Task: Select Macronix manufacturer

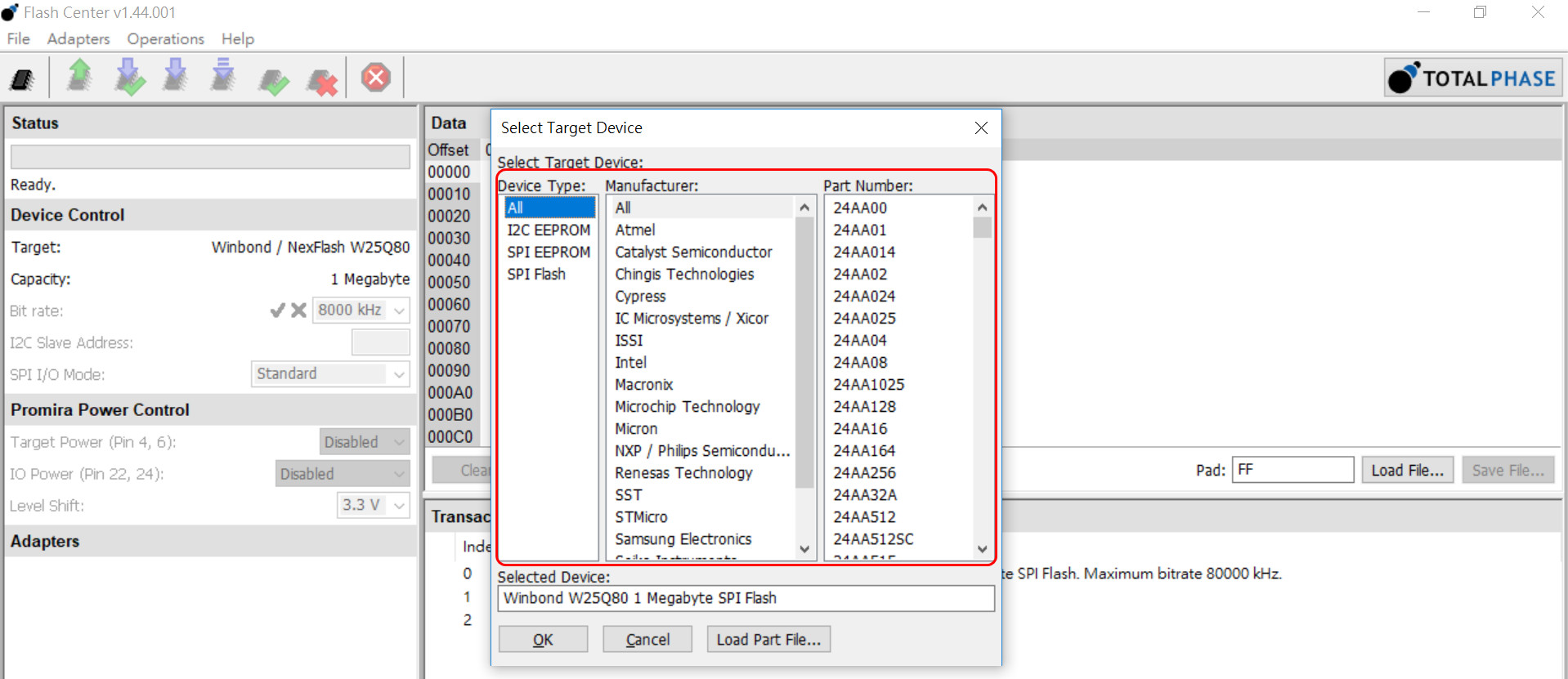Action: [x=644, y=384]
